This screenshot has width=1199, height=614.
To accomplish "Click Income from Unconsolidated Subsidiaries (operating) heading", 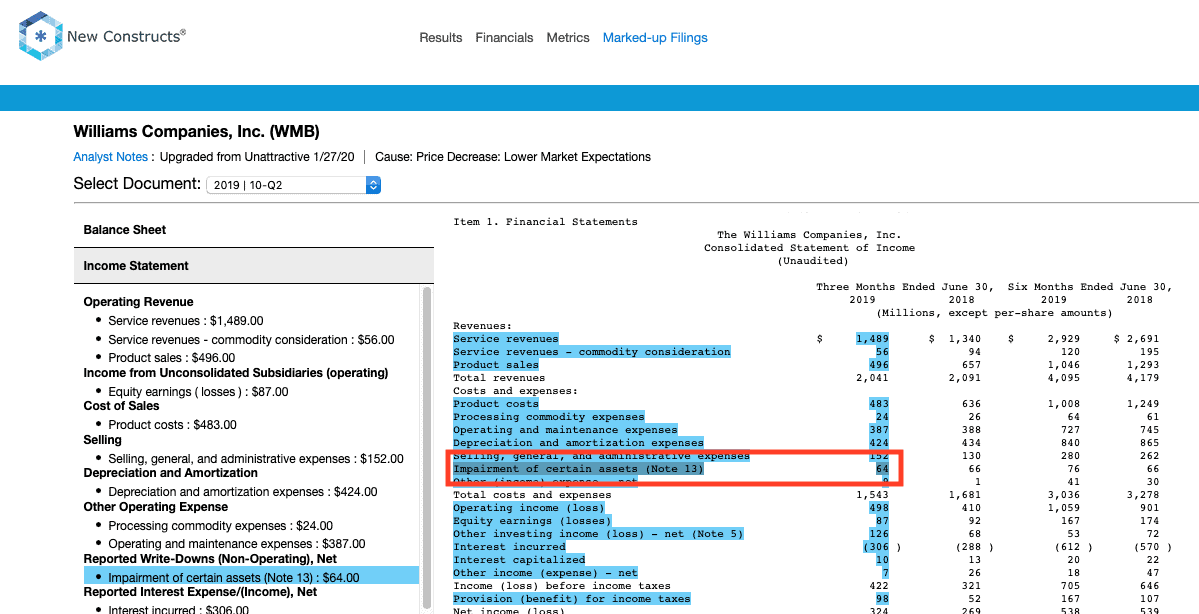I will [236, 373].
